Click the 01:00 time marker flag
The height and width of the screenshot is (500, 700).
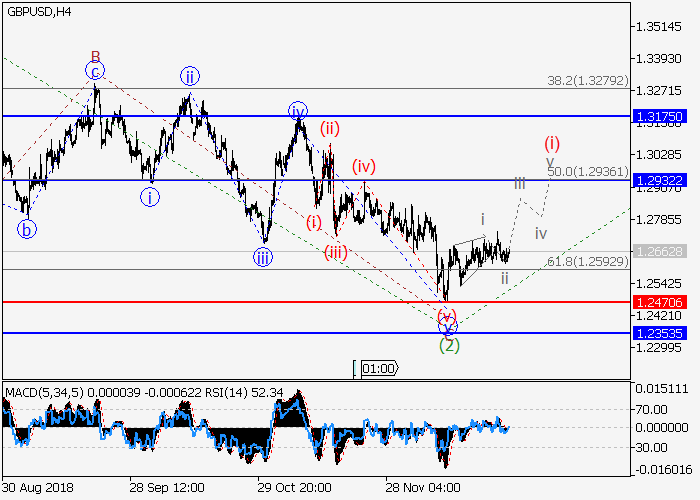point(379,369)
